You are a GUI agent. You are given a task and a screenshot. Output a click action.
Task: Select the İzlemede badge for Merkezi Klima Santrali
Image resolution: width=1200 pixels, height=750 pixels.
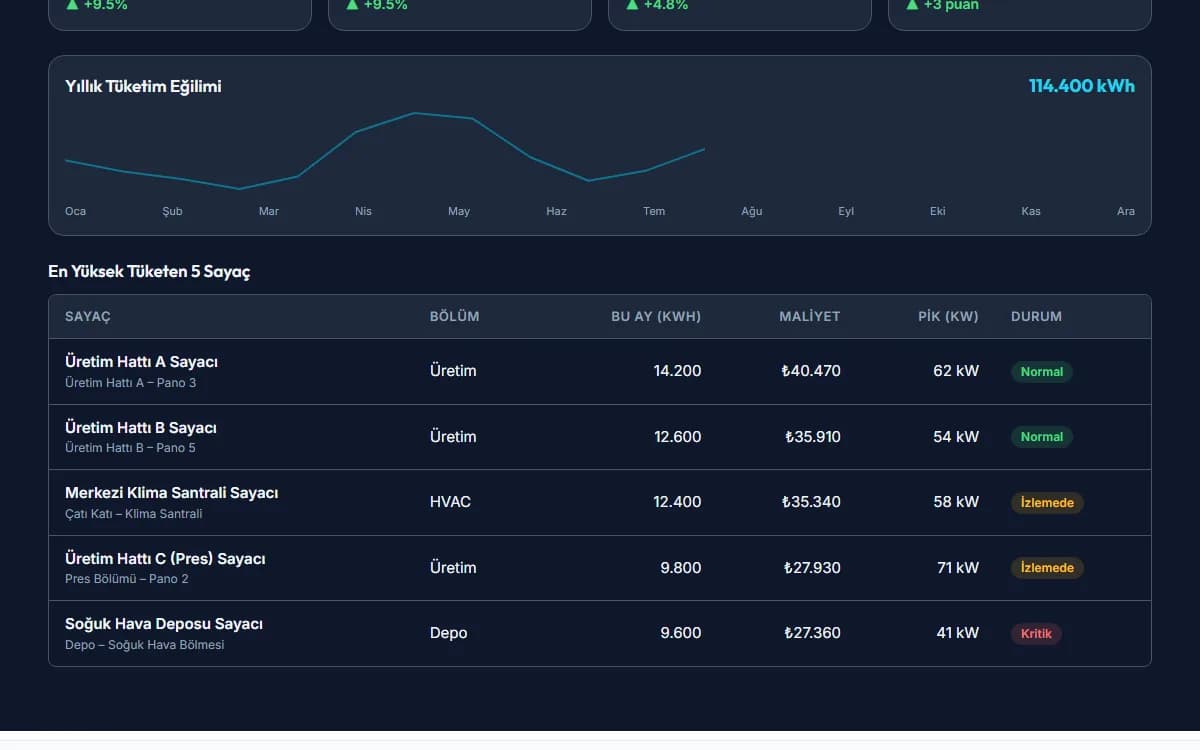tap(1047, 503)
